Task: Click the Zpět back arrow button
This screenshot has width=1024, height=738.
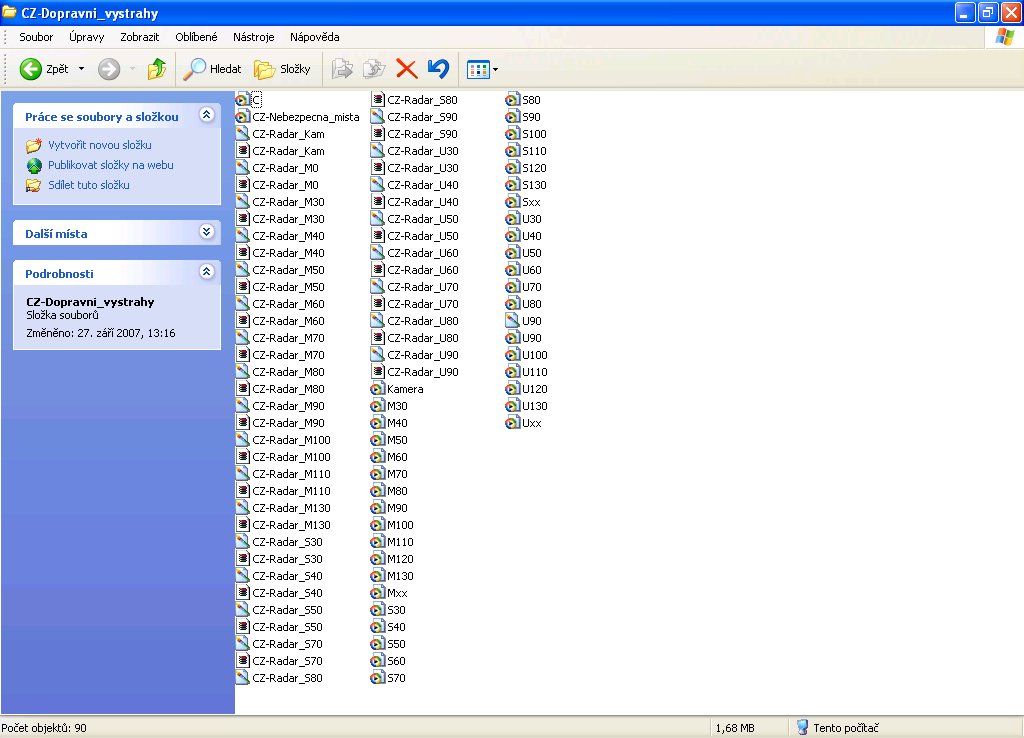Action: (x=44, y=69)
